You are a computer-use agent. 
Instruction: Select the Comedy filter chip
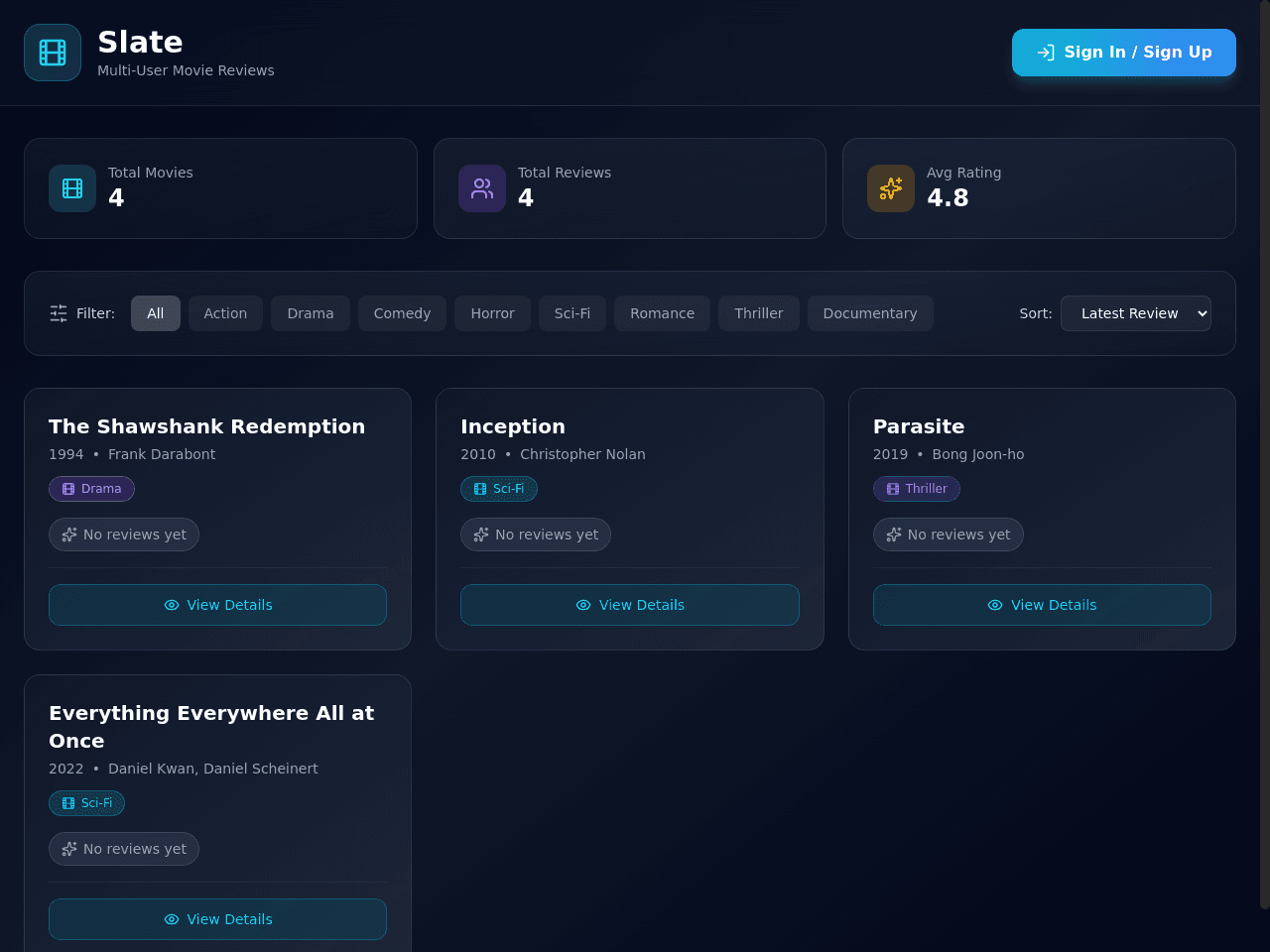(x=402, y=313)
